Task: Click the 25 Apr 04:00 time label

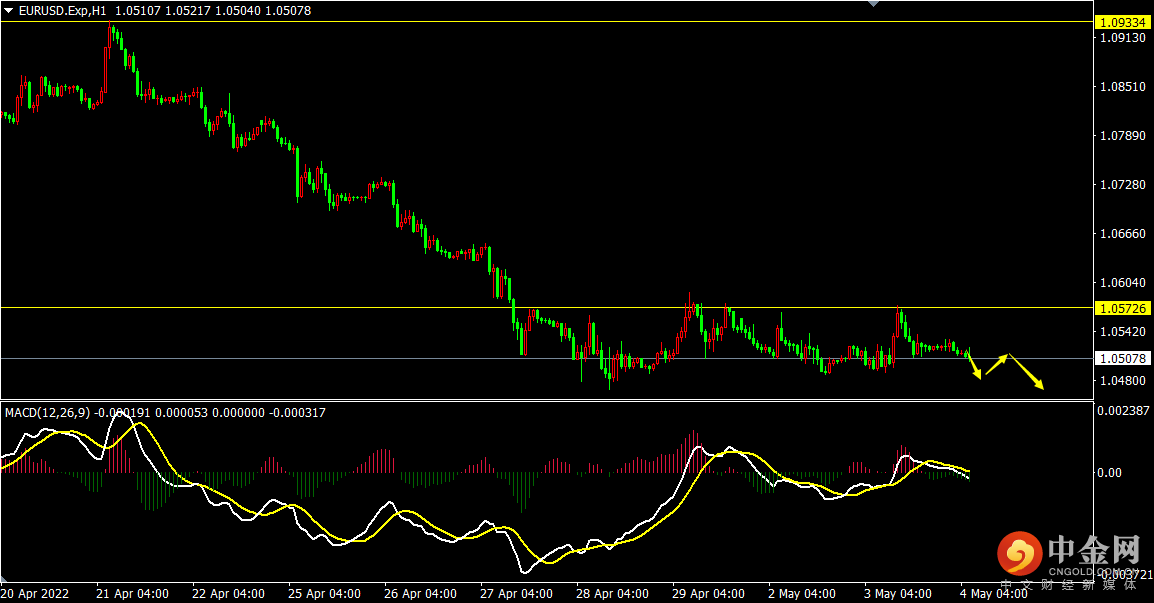Action: click(325, 593)
